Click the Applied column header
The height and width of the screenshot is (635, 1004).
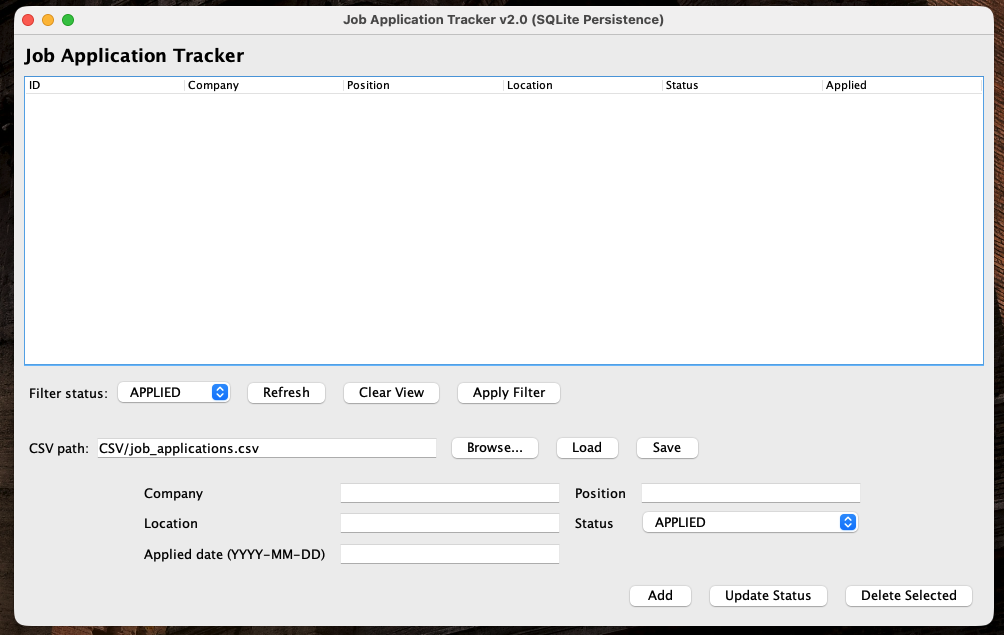[901, 85]
